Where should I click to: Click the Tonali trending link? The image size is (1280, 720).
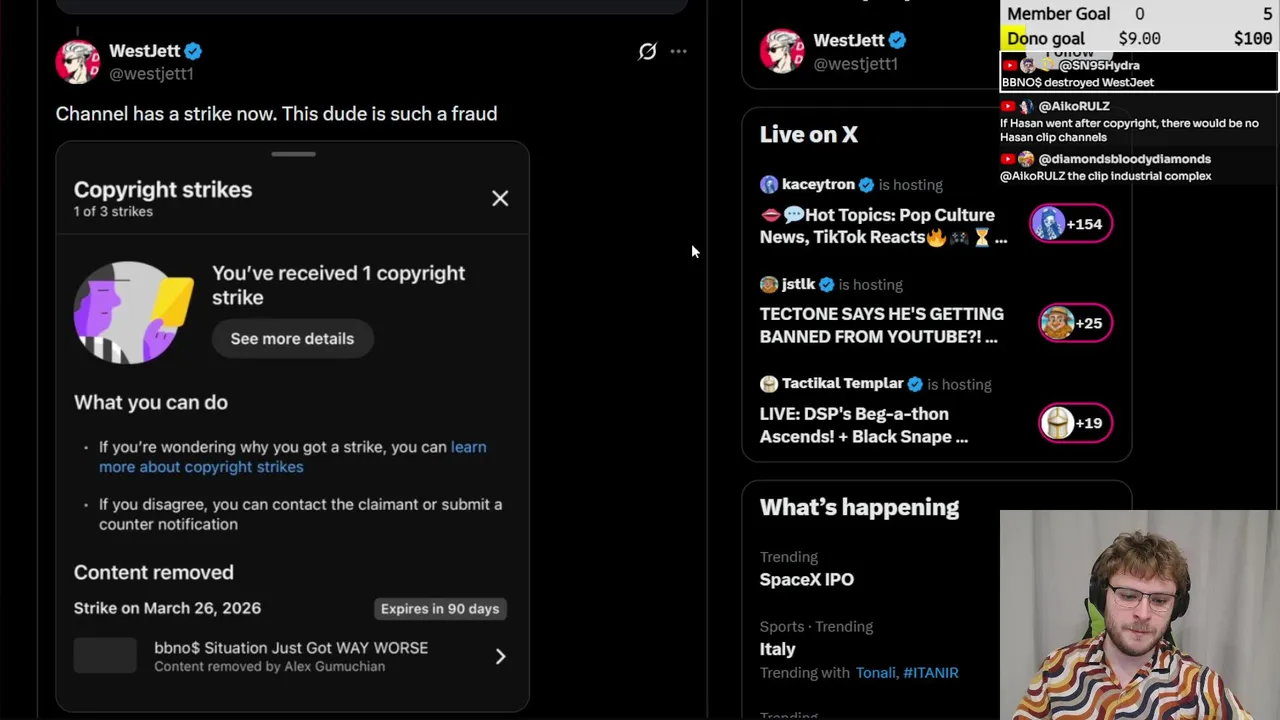tap(875, 673)
